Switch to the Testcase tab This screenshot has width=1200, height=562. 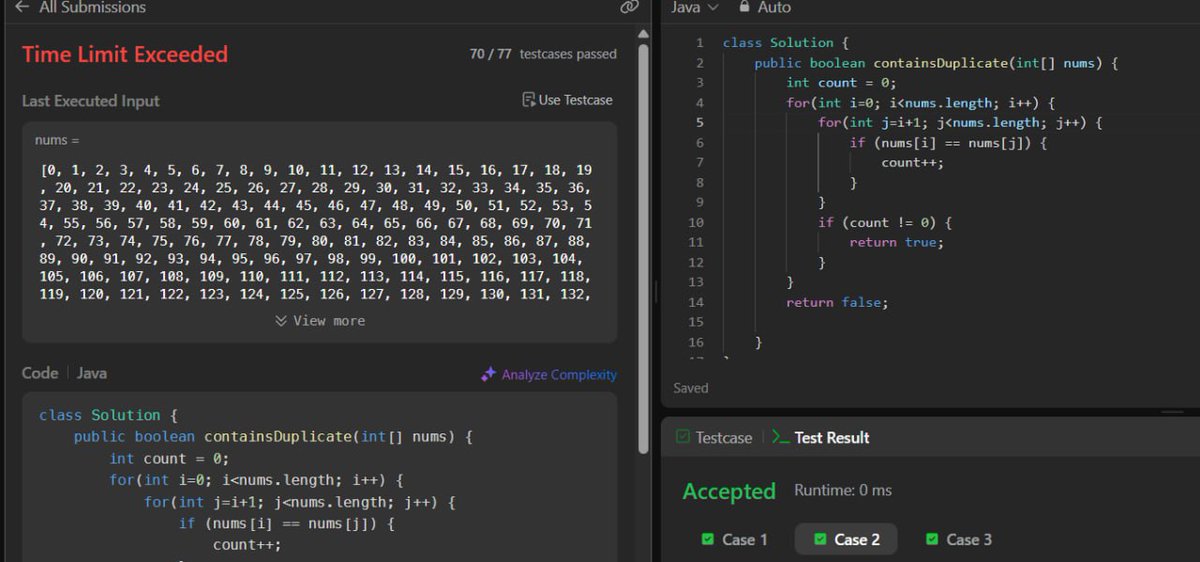pos(714,437)
